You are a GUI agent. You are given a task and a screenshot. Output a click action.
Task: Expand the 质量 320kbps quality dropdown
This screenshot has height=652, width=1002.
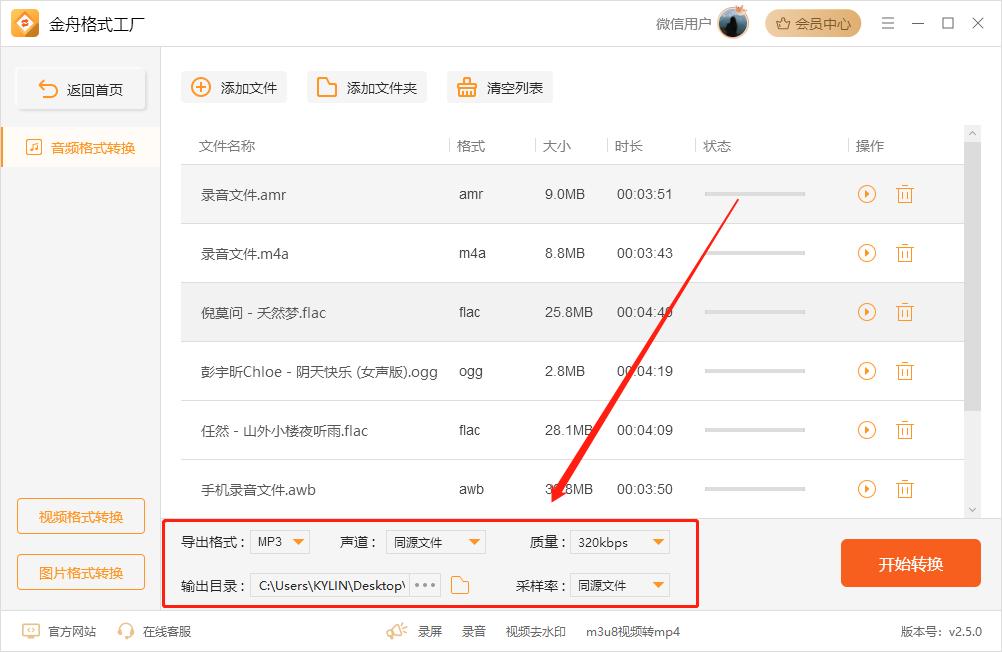point(619,541)
